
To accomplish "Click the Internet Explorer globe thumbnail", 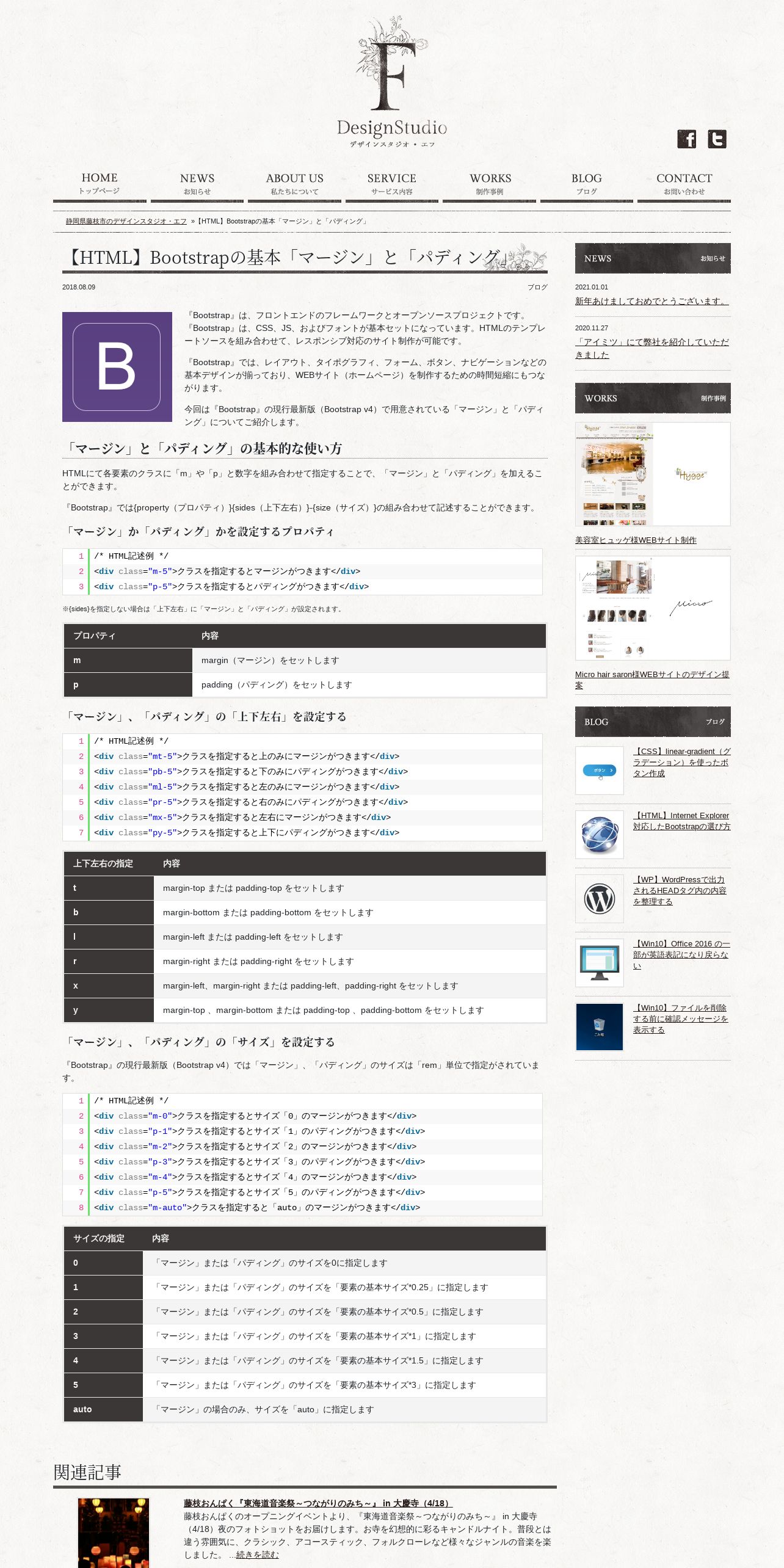I will coord(600,835).
